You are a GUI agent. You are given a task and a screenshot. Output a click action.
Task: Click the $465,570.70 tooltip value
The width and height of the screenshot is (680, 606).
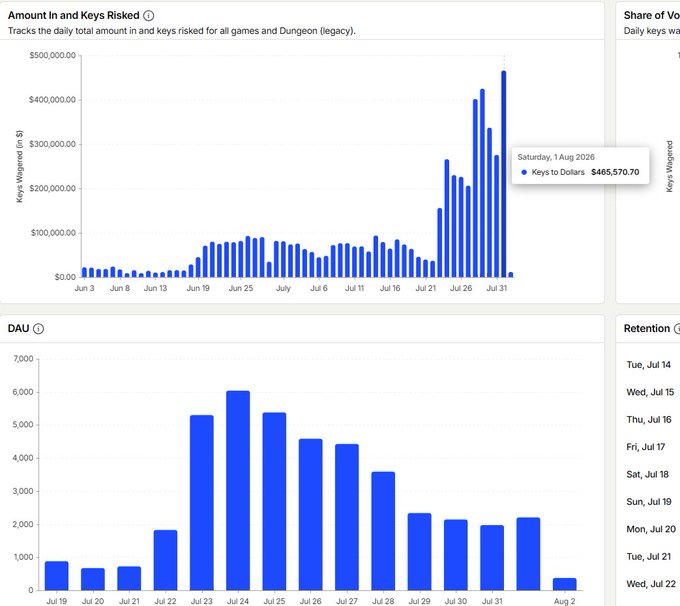click(615, 172)
